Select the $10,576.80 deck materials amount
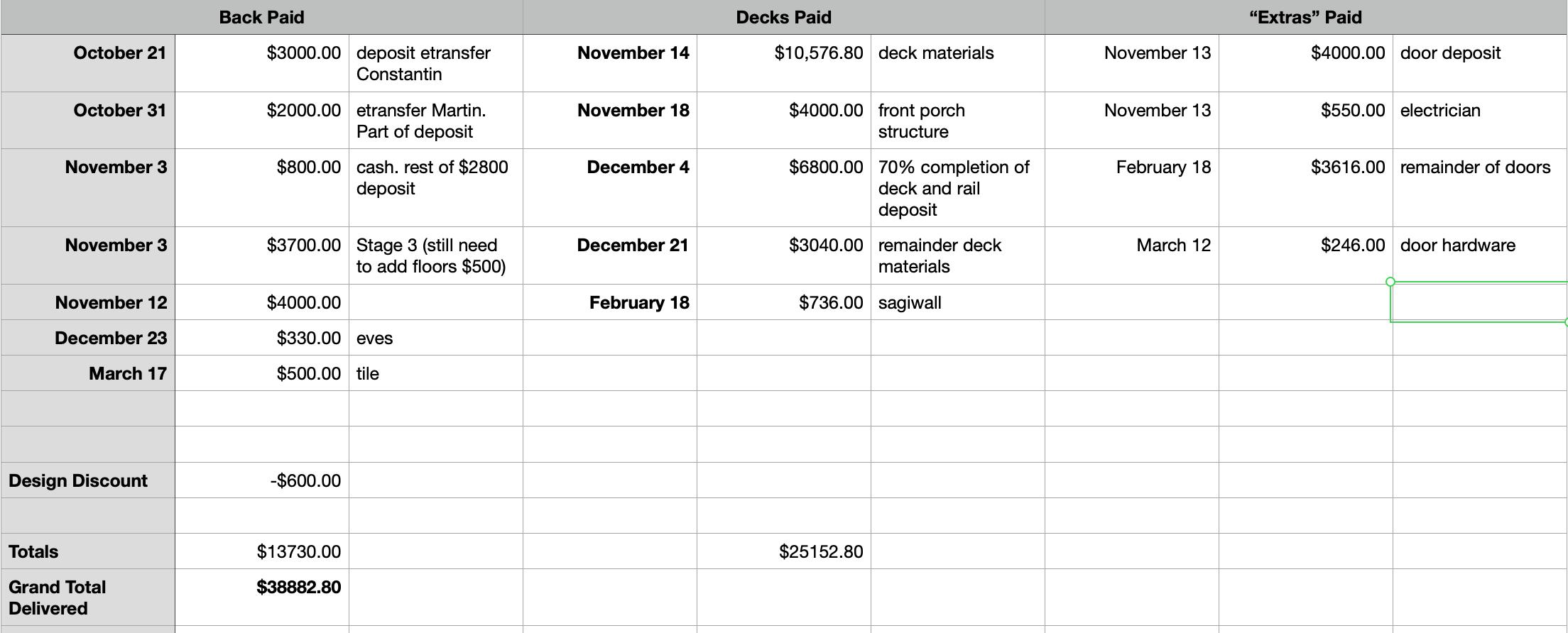The image size is (1568, 633). (x=818, y=53)
